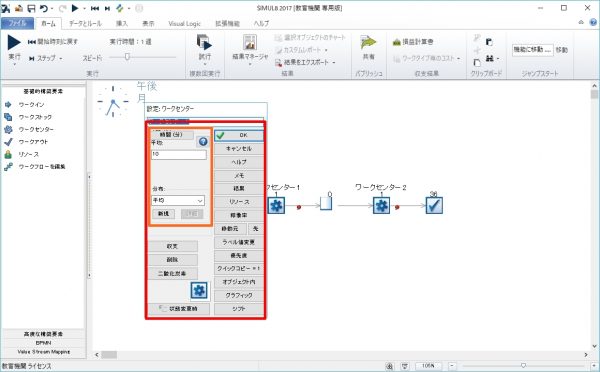Click the 新規 button under distribution
Screen dimensions: 600x372
point(163,214)
